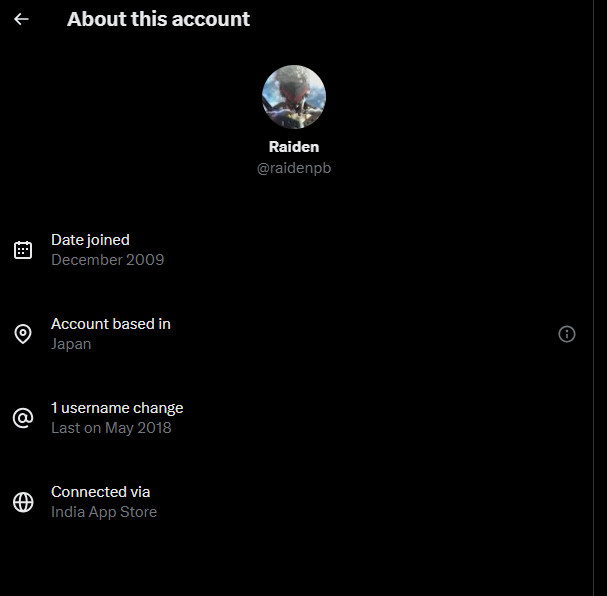This screenshot has height=596, width=607.
Task: Click the calendar icon beside Date joined
Action: 23,250
